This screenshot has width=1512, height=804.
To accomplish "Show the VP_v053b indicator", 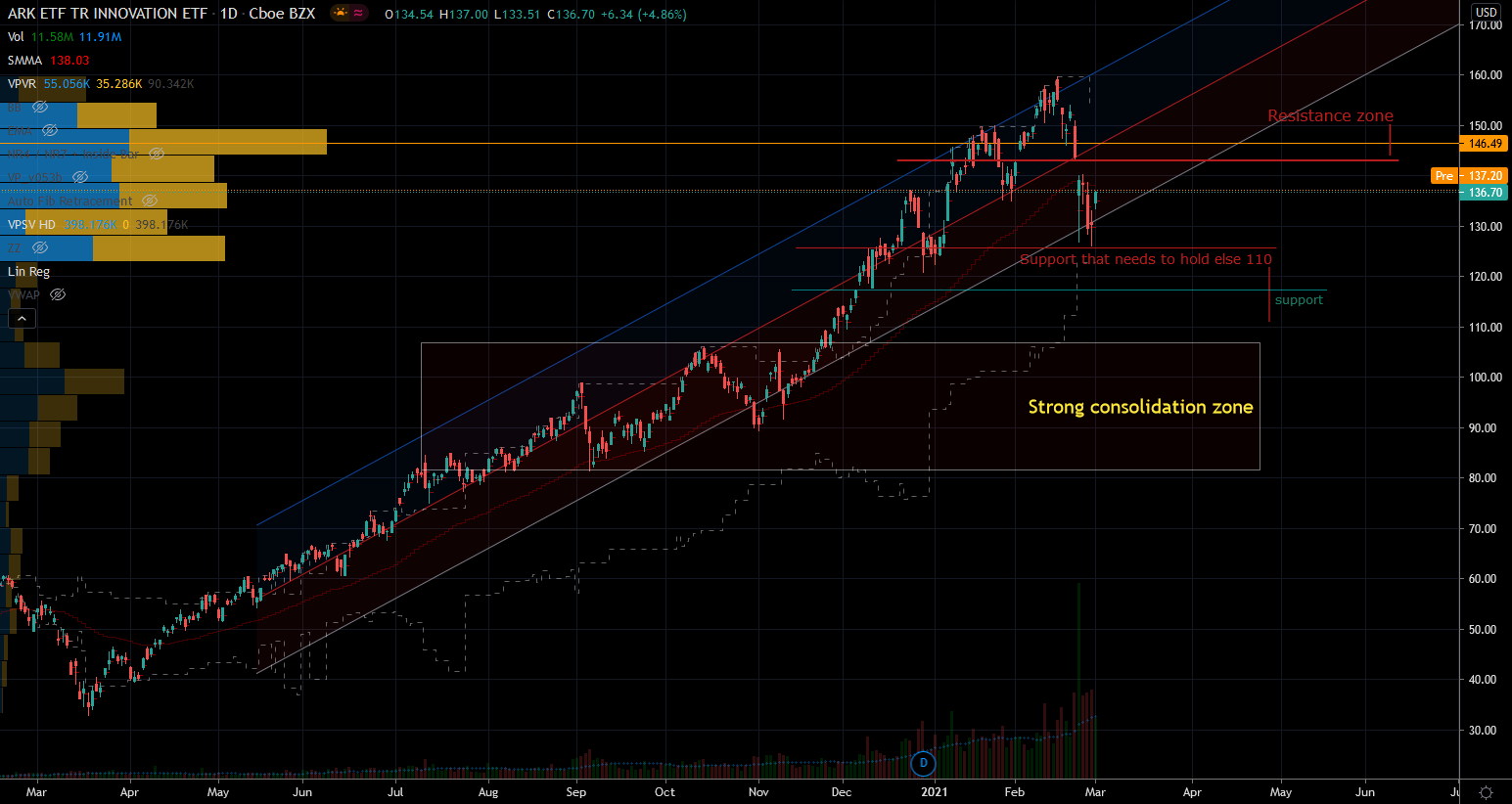I will [80, 178].
